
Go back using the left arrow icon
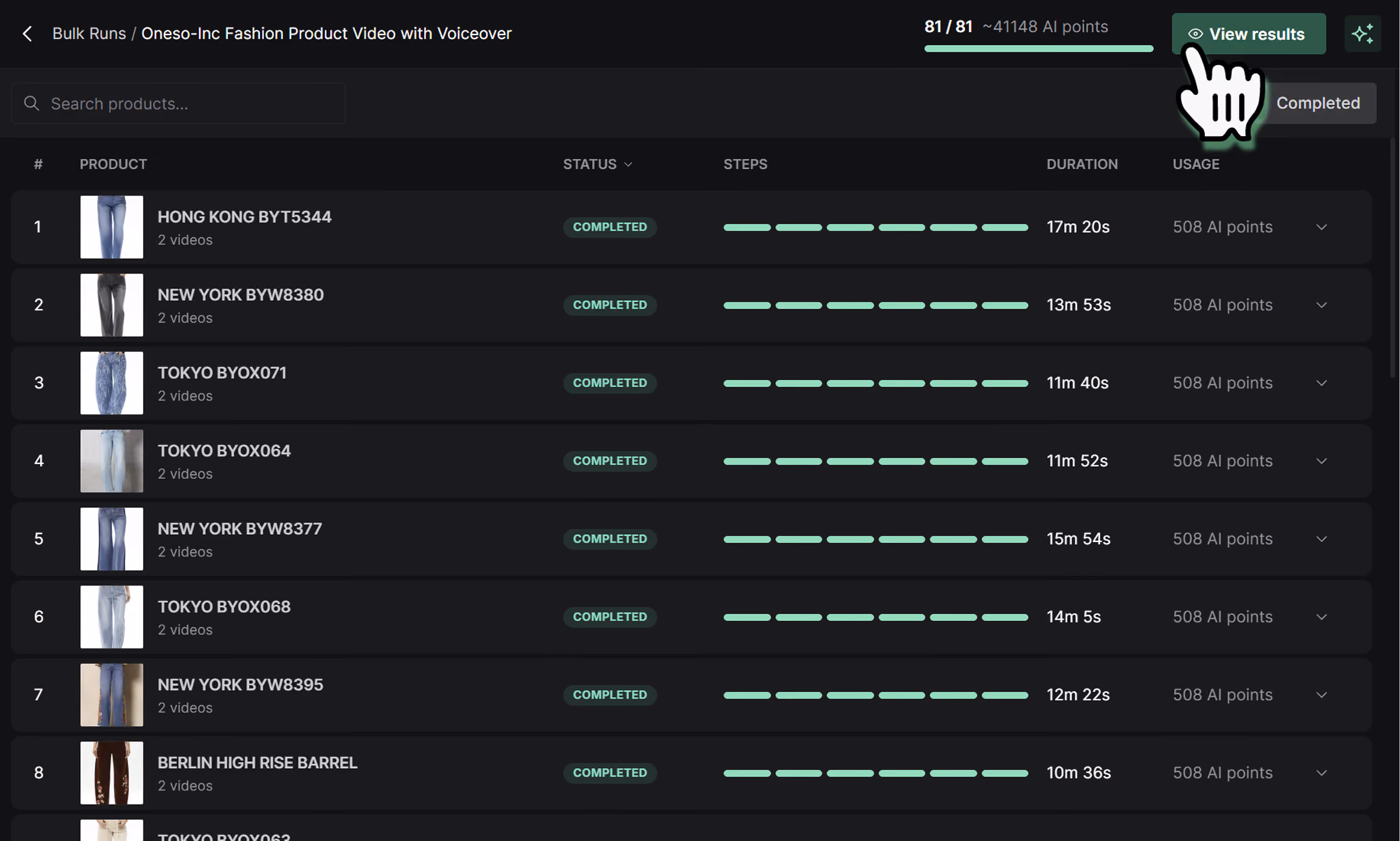(x=27, y=33)
